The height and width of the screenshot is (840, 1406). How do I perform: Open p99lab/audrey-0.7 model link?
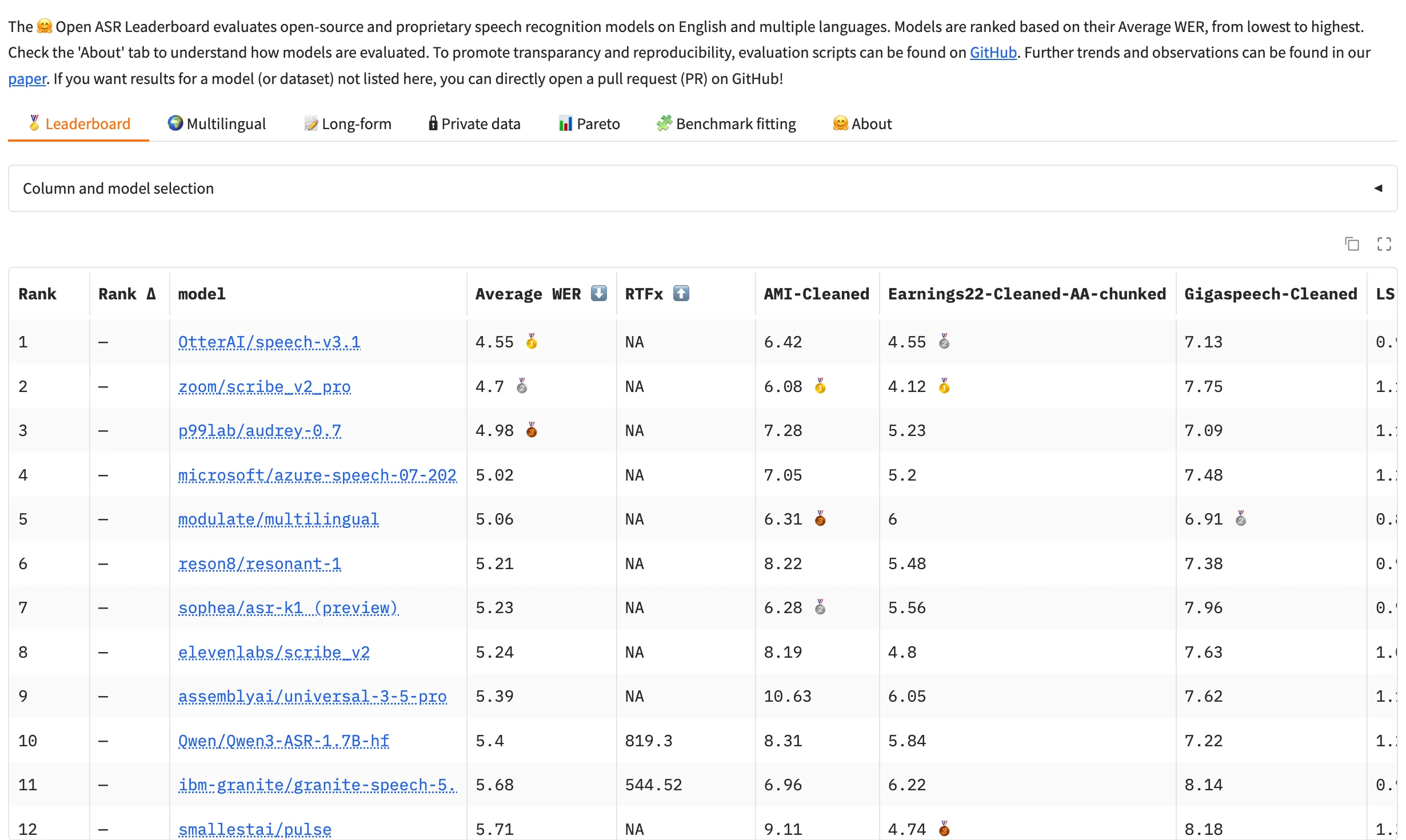(259, 430)
